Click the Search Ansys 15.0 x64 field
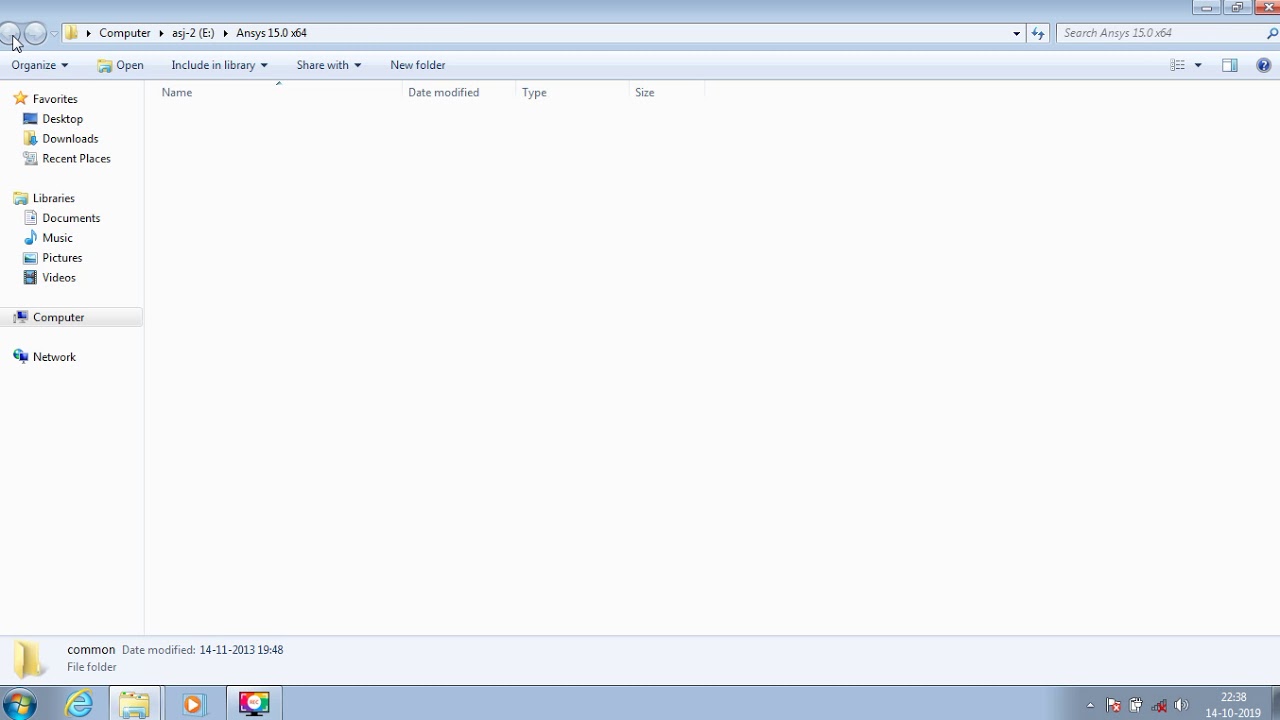The width and height of the screenshot is (1280, 720). coord(1160,33)
